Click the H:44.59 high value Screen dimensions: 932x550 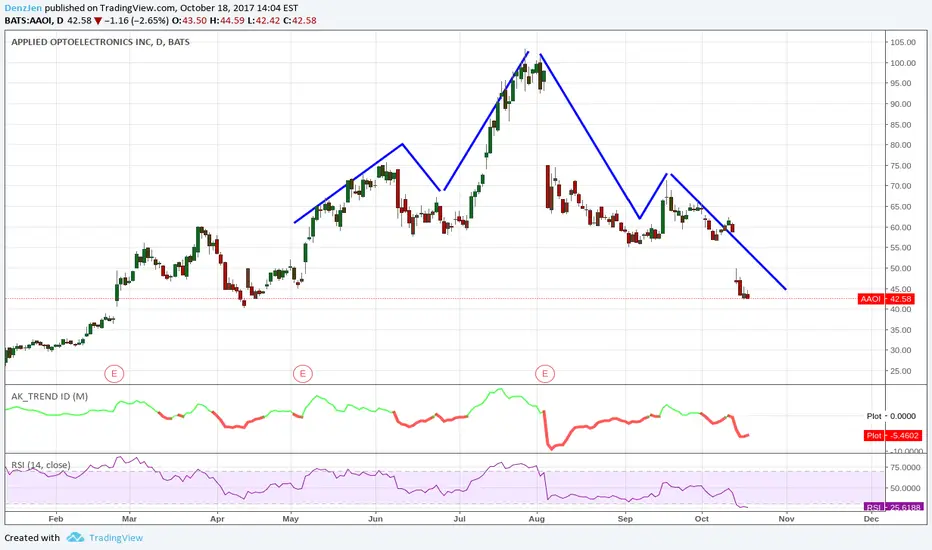click(x=227, y=20)
